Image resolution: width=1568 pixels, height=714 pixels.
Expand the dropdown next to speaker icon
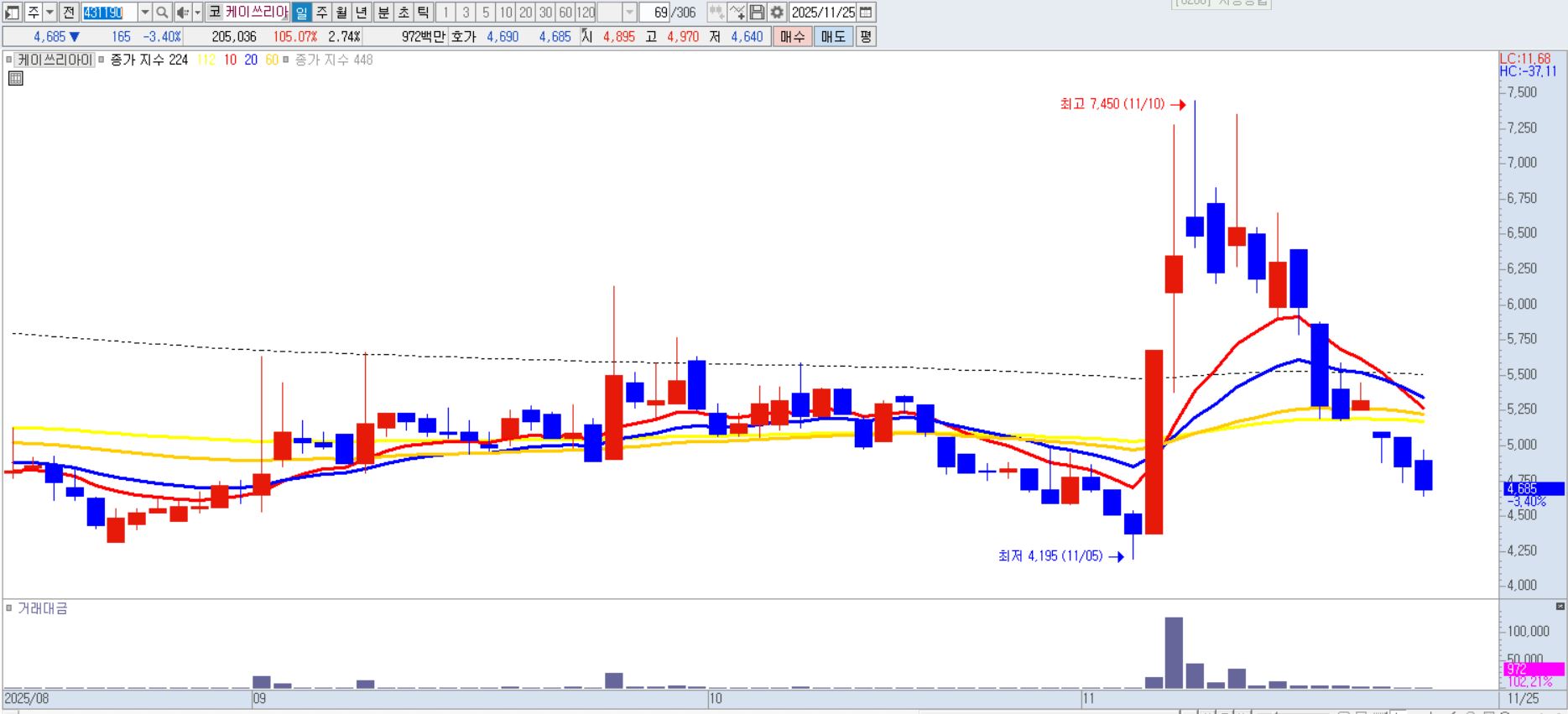tap(197, 13)
